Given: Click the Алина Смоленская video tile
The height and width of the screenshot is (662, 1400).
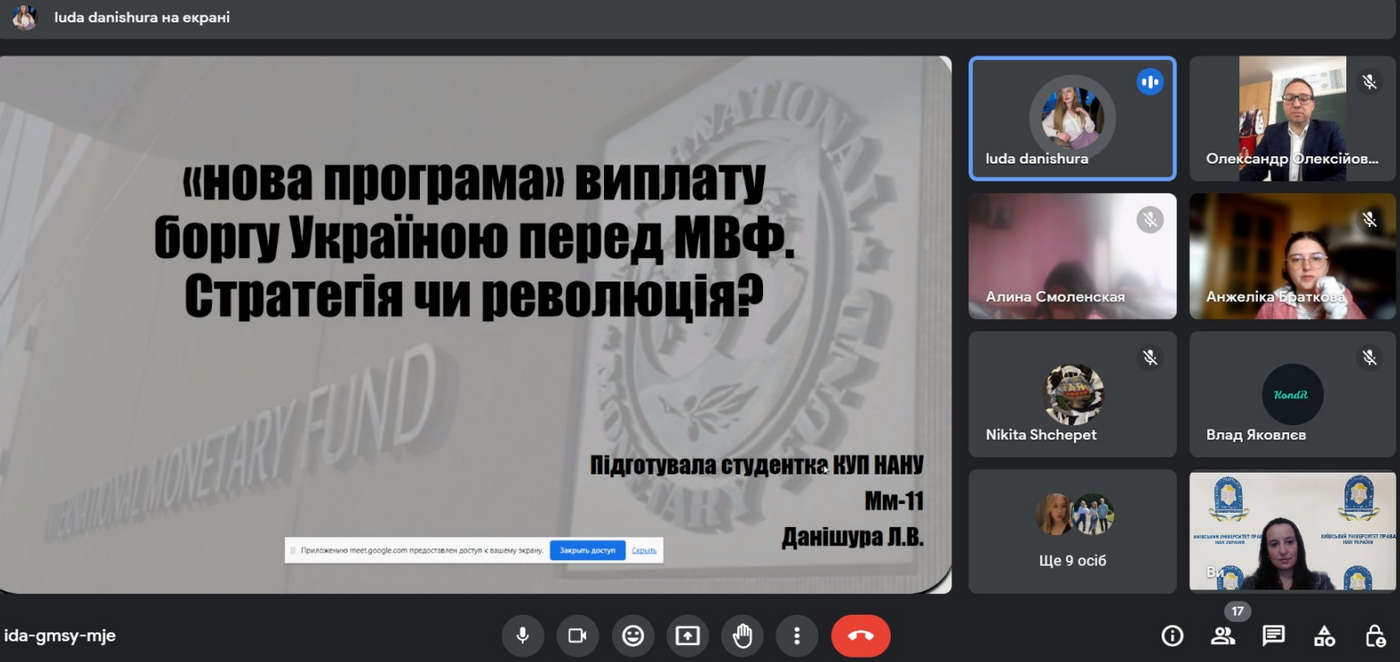Looking at the screenshot, I should point(1072,256).
